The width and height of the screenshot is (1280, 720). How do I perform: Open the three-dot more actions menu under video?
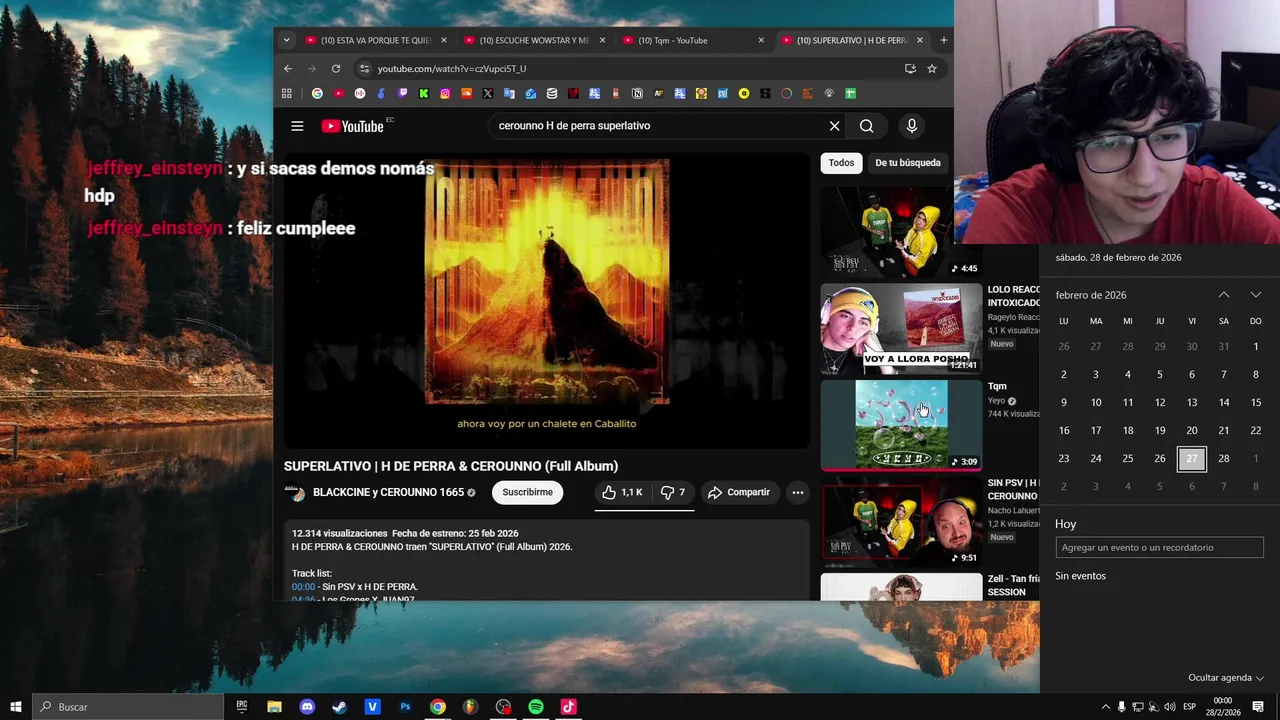click(797, 492)
